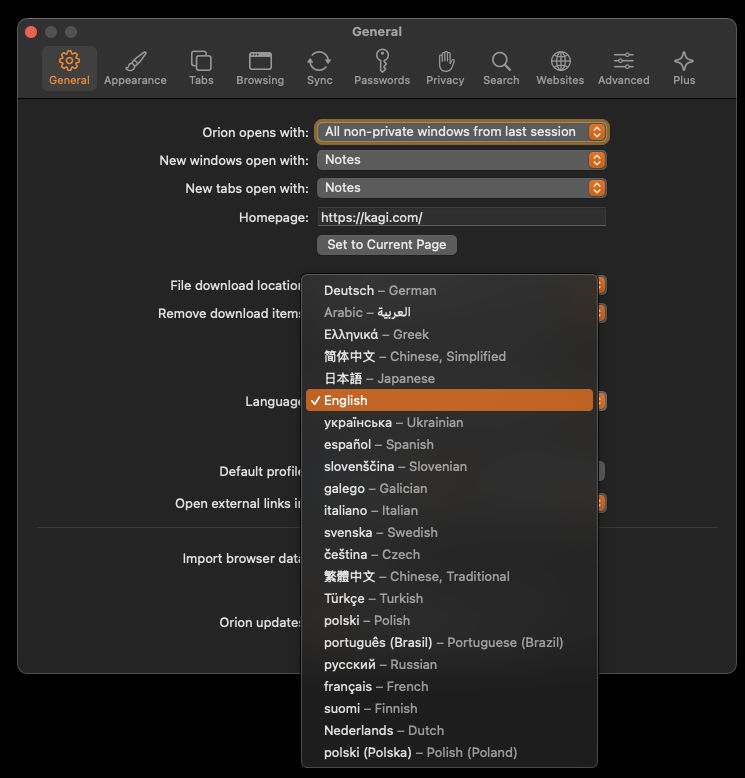Open Browsing preferences icon
The width and height of the screenshot is (745, 778).
pos(260,68)
